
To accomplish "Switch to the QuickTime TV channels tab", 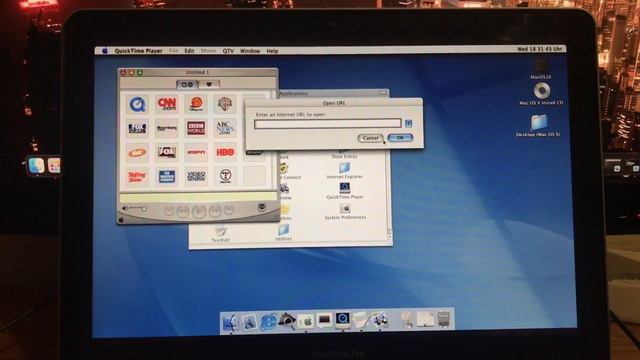I will pos(187,84).
